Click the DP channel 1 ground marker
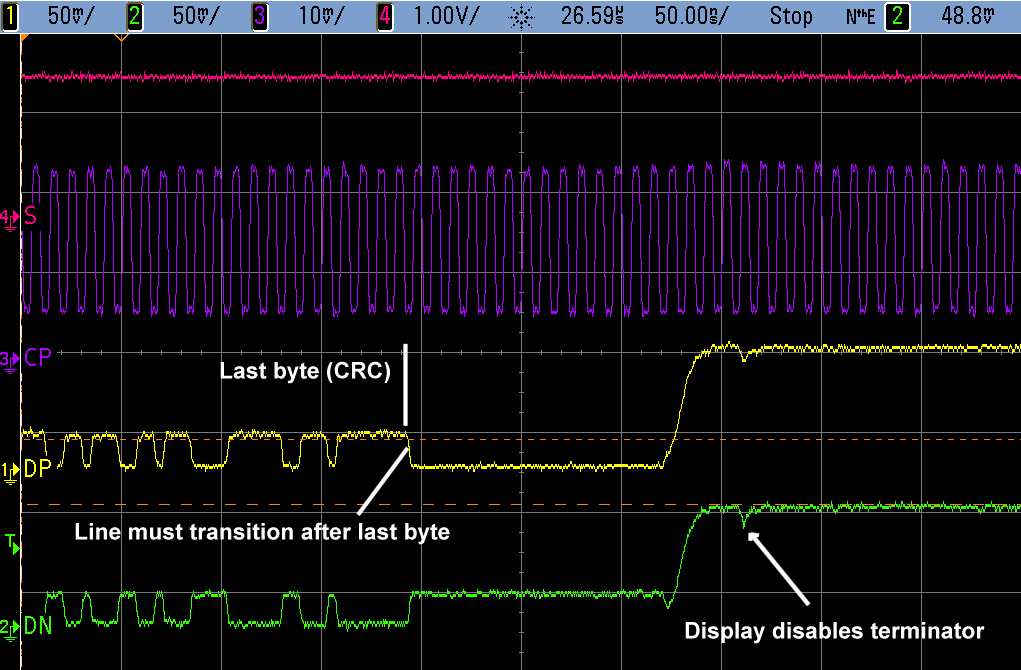1021x670 pixels. click(x=10, y=470)
